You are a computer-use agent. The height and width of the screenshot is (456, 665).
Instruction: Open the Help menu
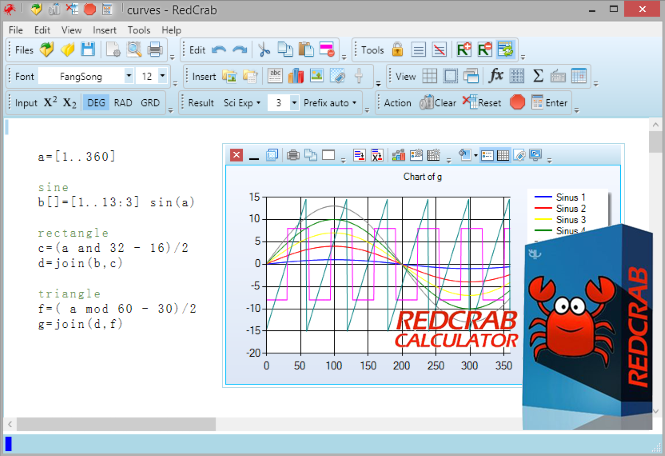coord(171,30)
